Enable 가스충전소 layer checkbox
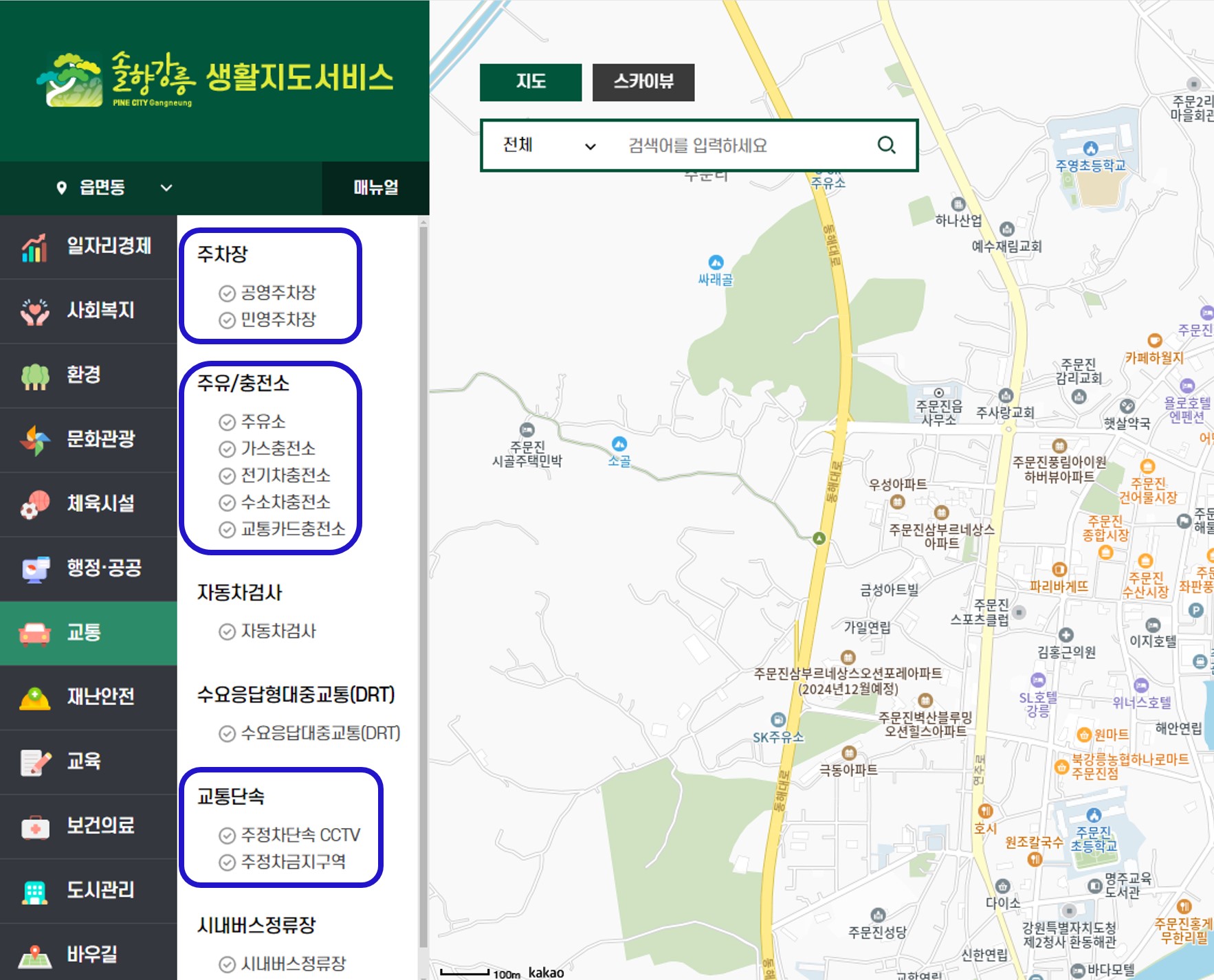 pos(227,449)
